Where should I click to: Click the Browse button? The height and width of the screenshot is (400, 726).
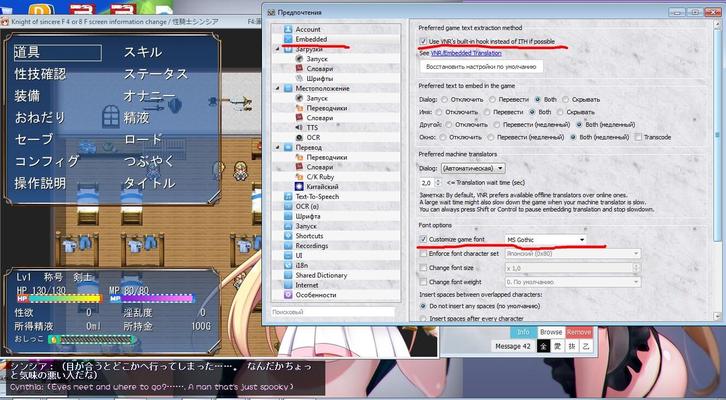coord(551,332)
